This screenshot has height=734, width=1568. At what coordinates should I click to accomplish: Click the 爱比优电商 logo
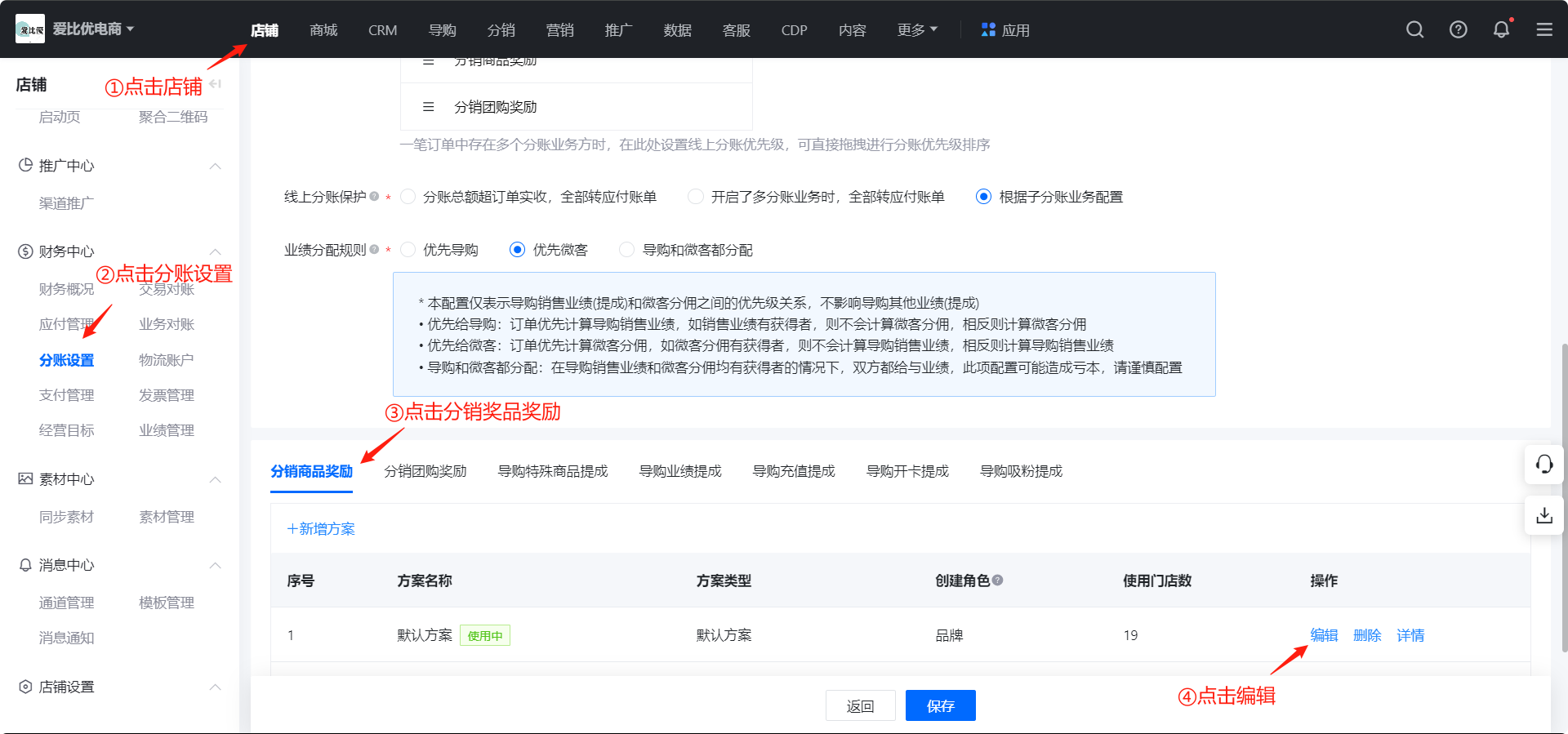point(30,29)
